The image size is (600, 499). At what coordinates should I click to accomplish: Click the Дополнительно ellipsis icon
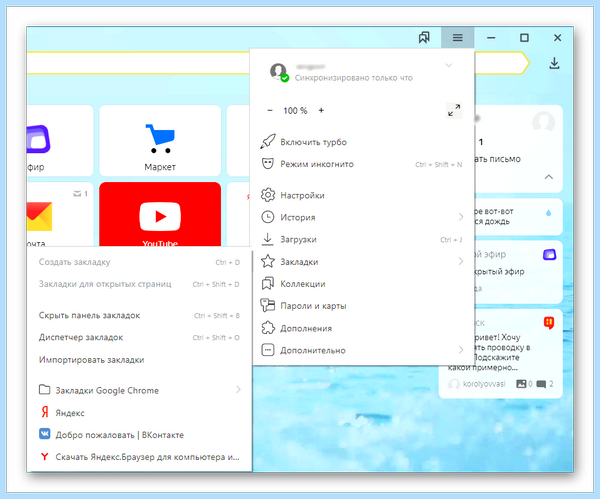click(x=267, y=350)
